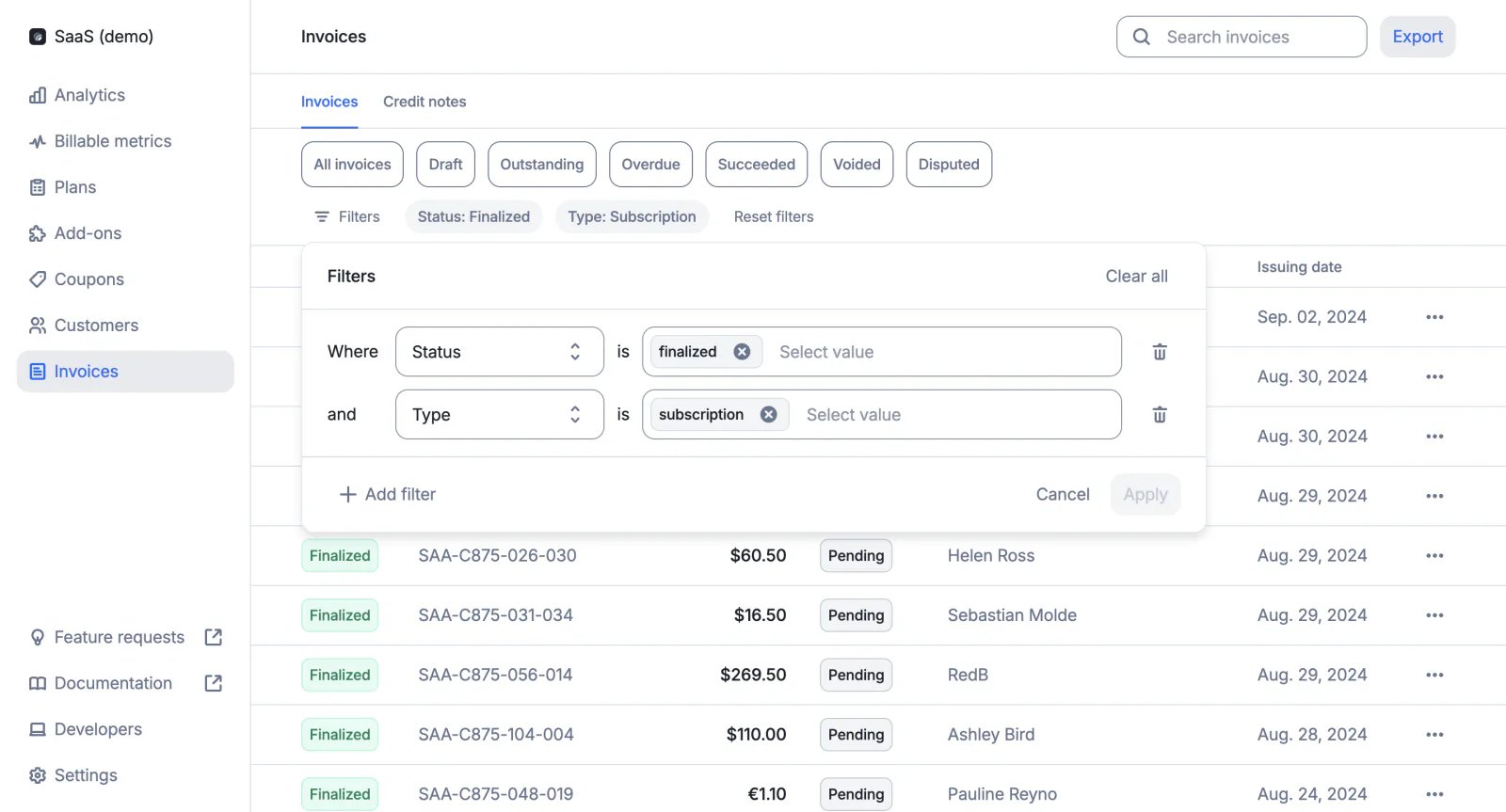The width and height of the screenshot is (1506, 812).
Task: Click the Type: Subscription filter chip
Action: [x=632, y=216]
